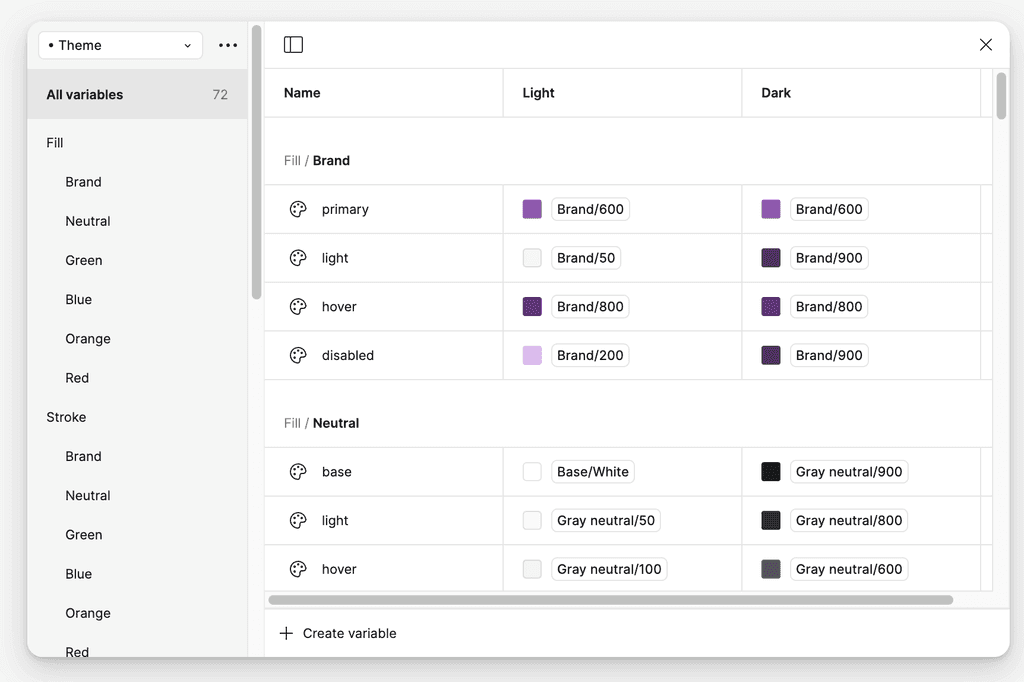Image resolution: width=1024 pixels, height=682 pixels.
Task: Select All variables in the sidebar
Action: pyautogui.click(x=85, y=94)
